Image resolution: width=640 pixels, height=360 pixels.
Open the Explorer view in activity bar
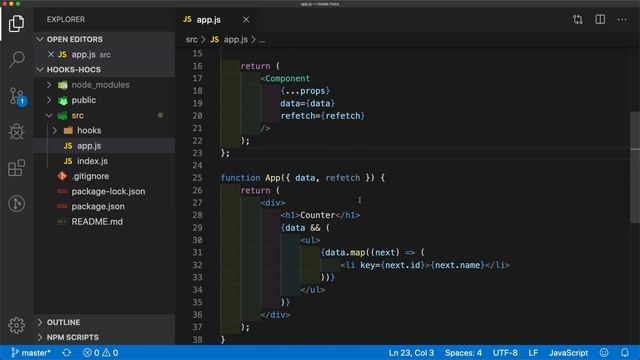[x=16, y=23]
